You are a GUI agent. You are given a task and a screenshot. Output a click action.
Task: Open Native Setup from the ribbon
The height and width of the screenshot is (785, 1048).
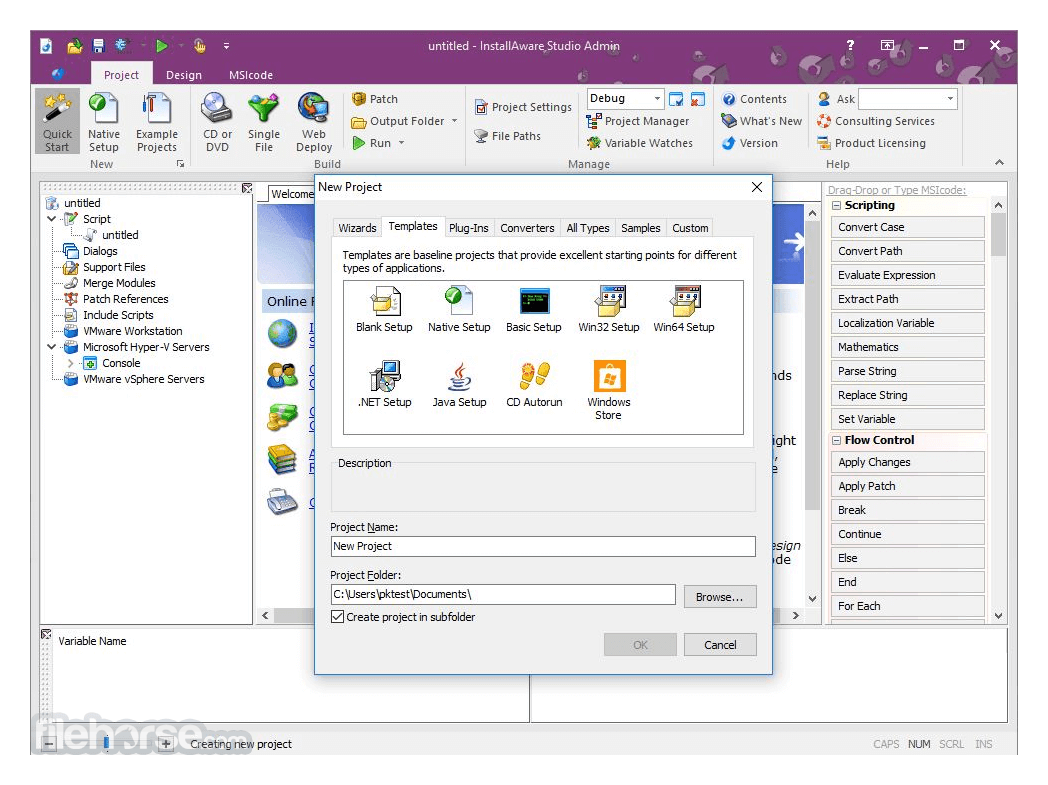104,122
